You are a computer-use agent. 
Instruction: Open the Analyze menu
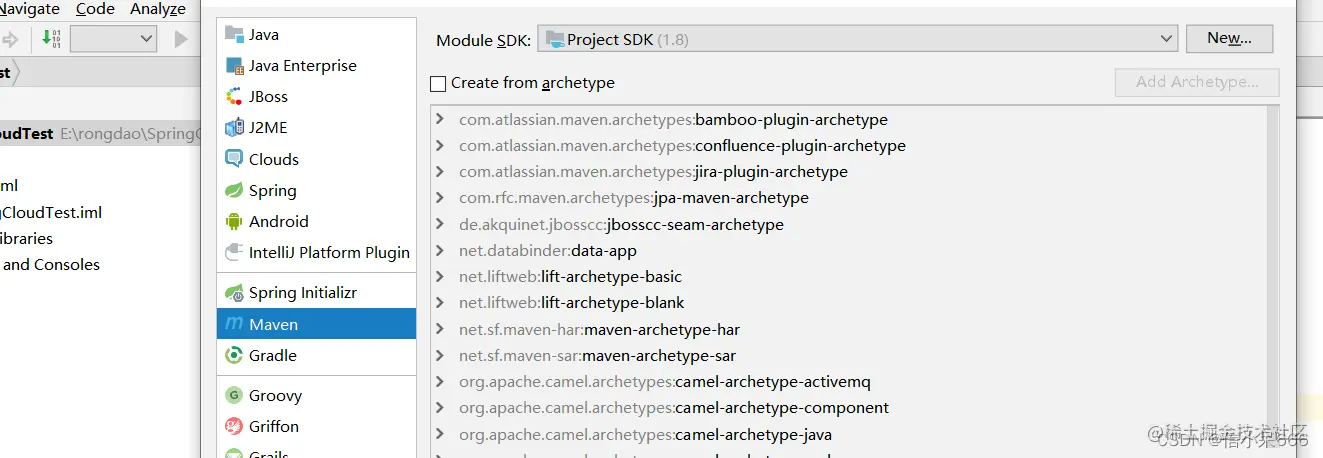(158, 9)
